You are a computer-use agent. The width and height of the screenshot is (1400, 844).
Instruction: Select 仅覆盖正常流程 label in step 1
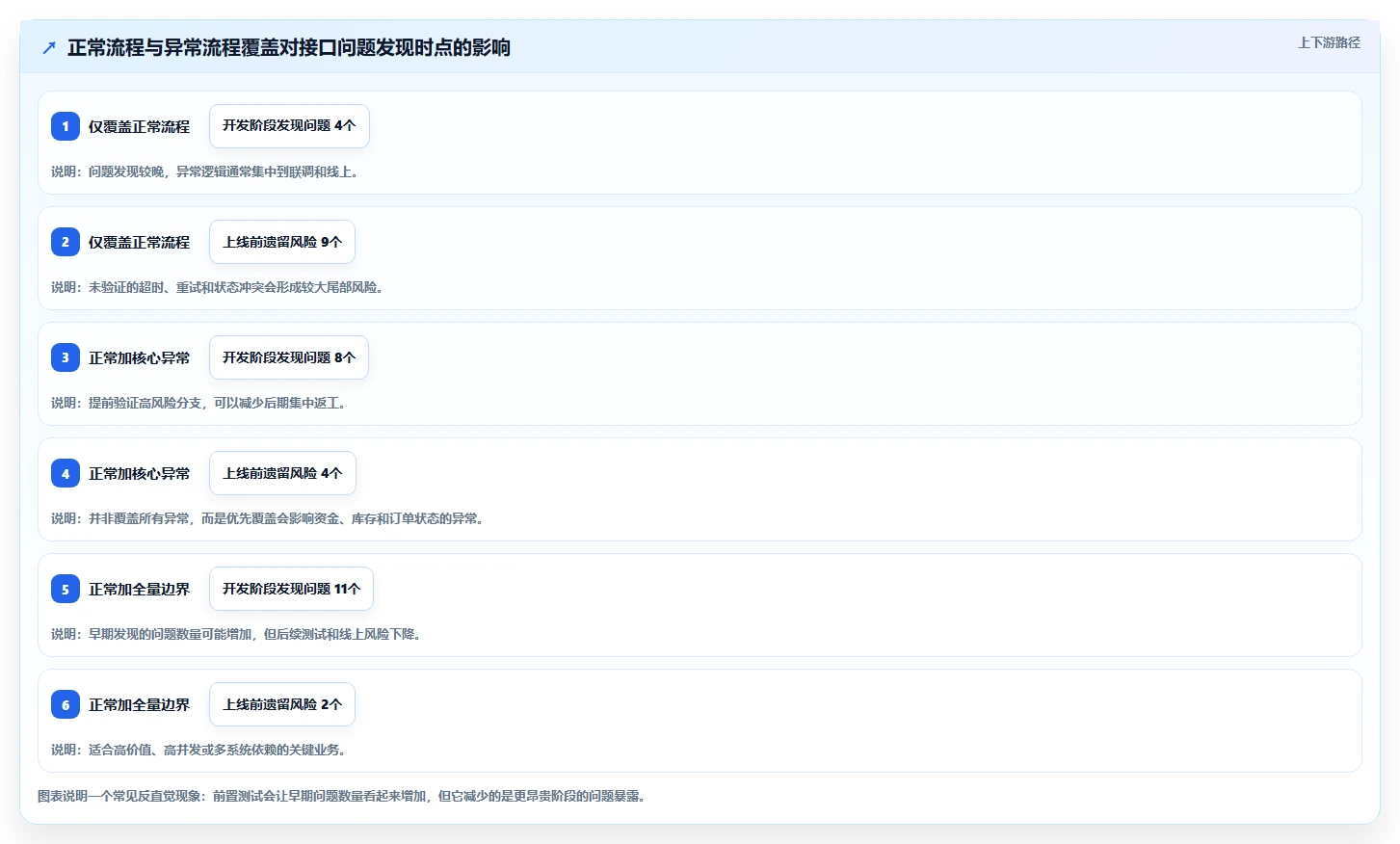click(x=139, y=126)
